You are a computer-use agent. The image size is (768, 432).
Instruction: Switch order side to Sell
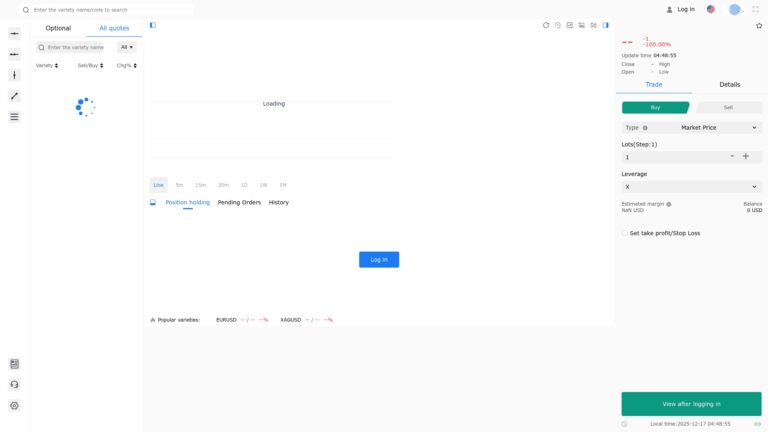coord(728,107)
